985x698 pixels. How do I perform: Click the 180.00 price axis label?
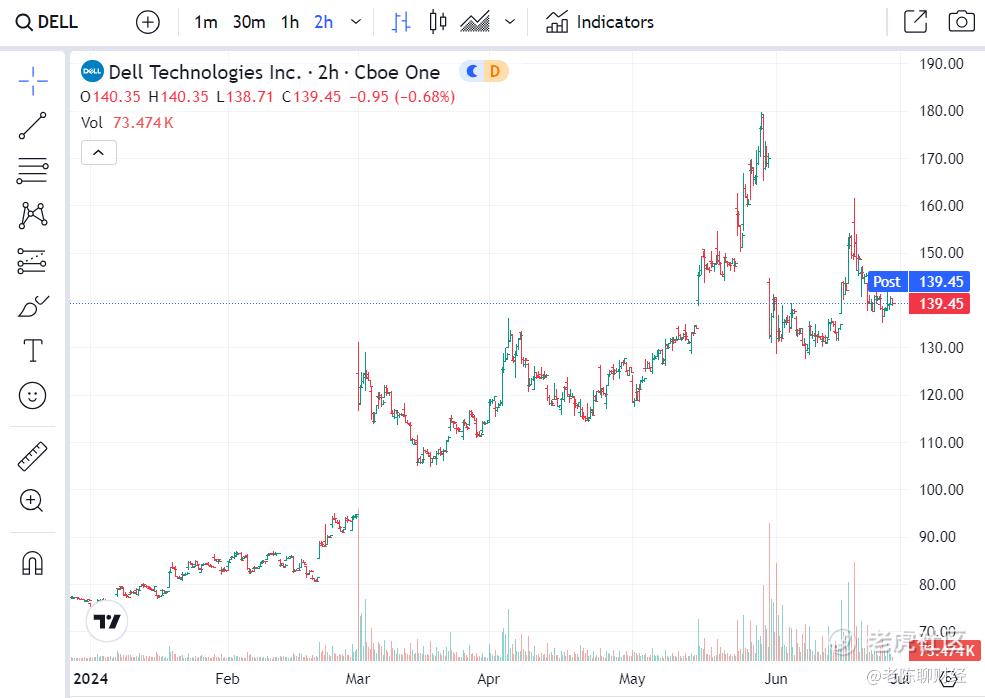click(x=941, y=111)
